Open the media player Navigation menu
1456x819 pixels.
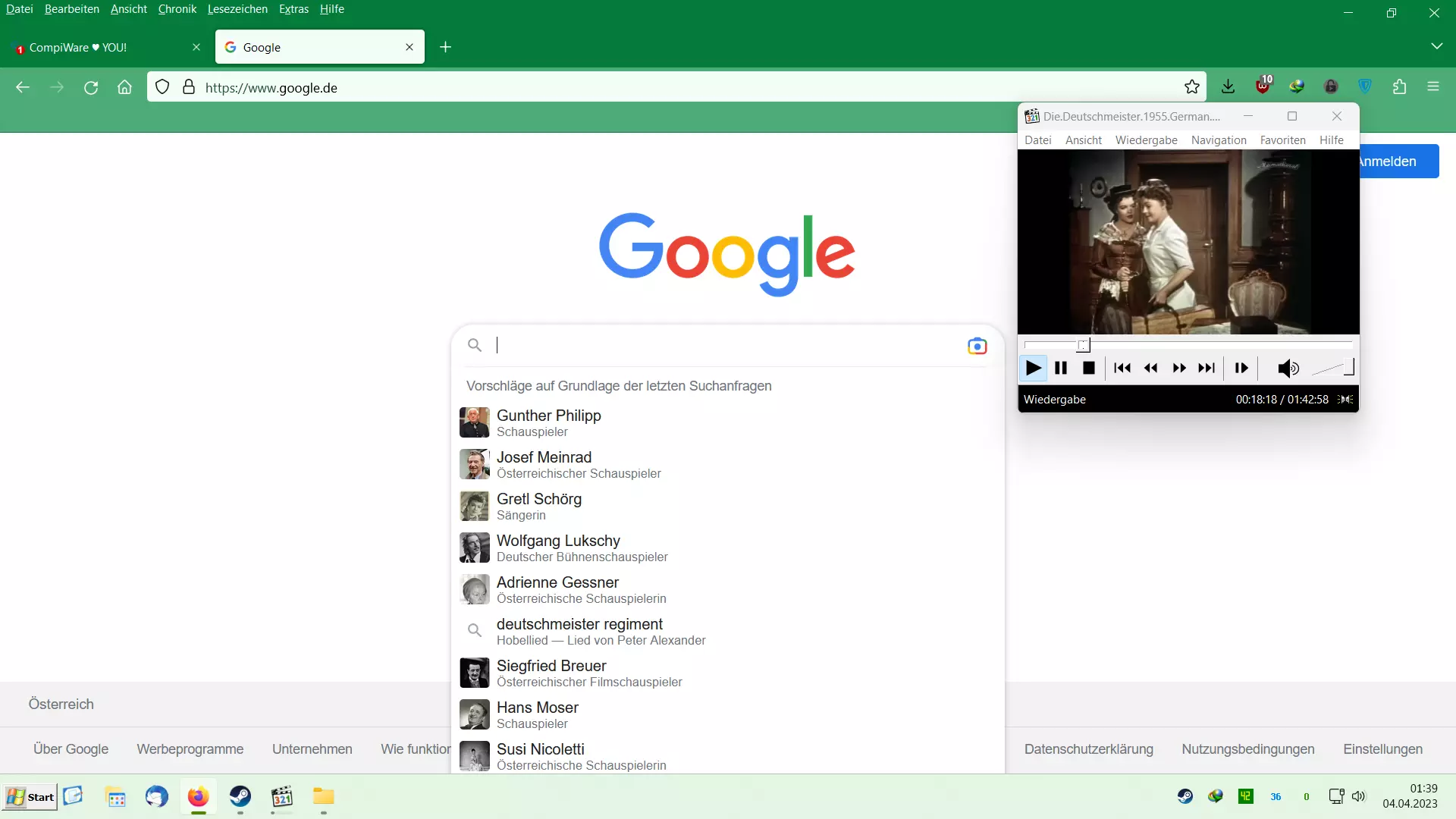(1219, 140)
